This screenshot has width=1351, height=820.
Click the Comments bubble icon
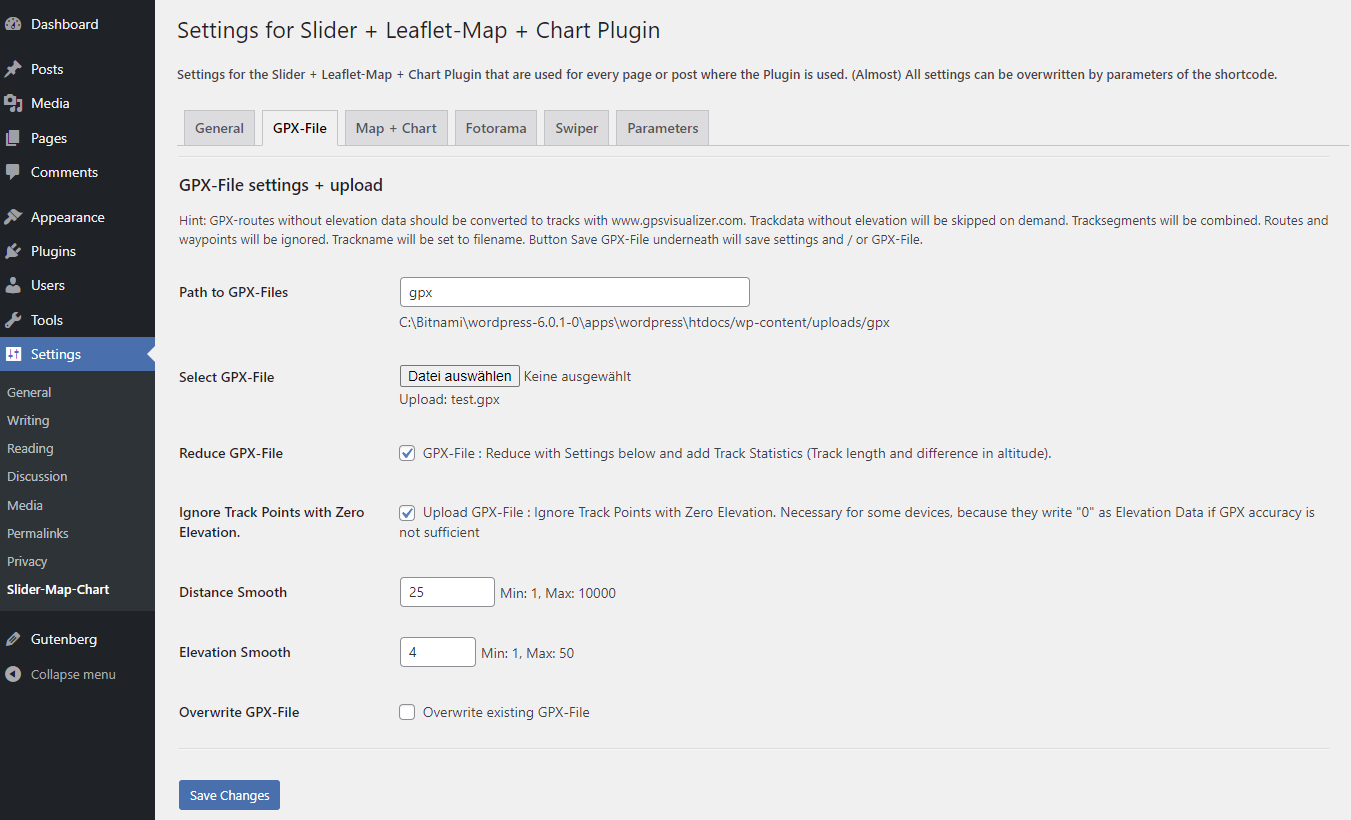(x=13, y=172)
